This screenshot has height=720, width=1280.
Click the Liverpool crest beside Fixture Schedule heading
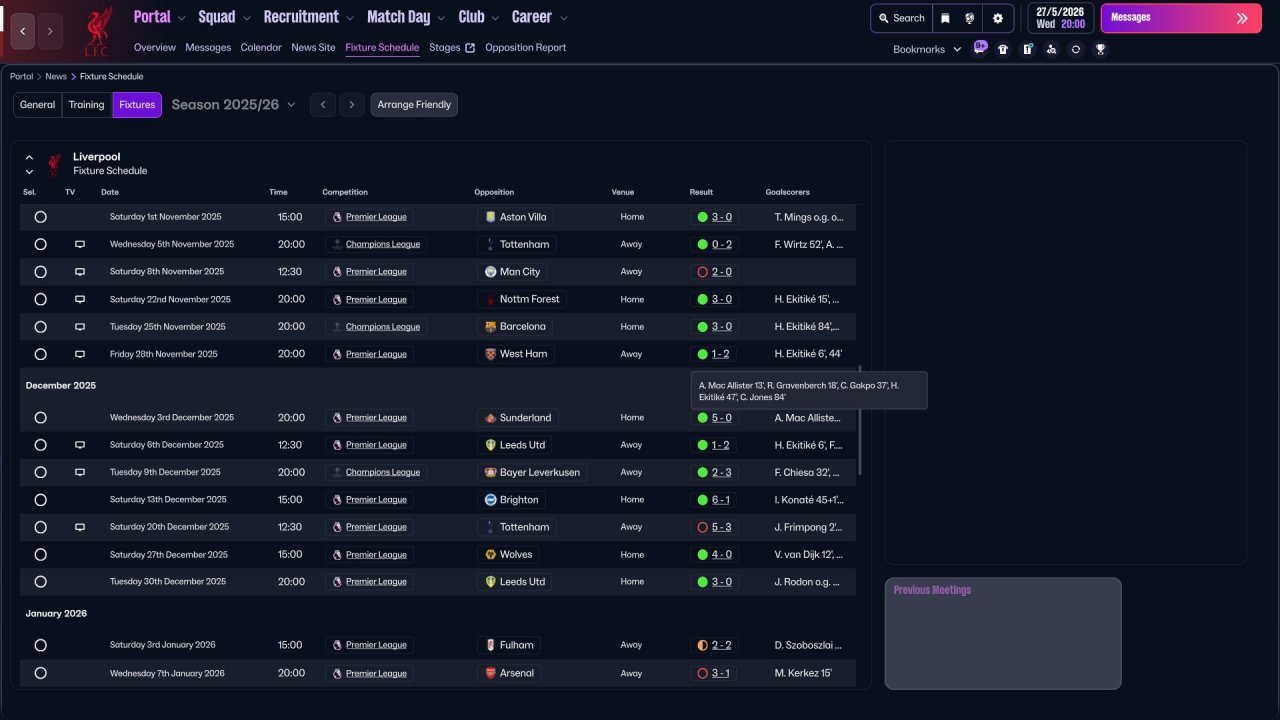pos(54,164)
